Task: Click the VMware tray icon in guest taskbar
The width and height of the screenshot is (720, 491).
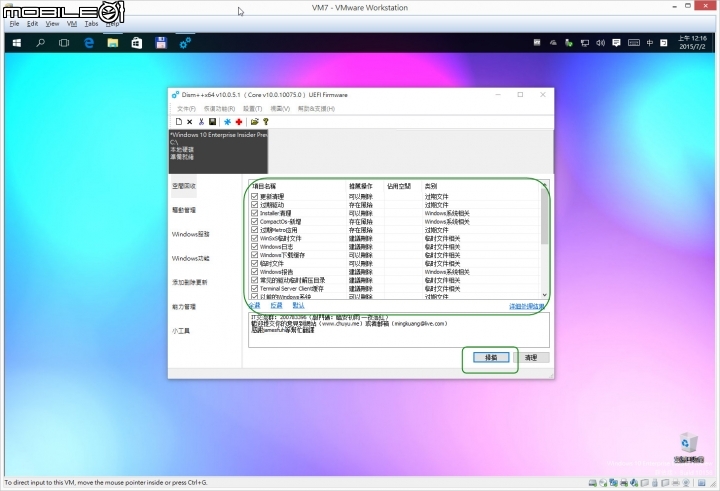Action: [537, 43]
